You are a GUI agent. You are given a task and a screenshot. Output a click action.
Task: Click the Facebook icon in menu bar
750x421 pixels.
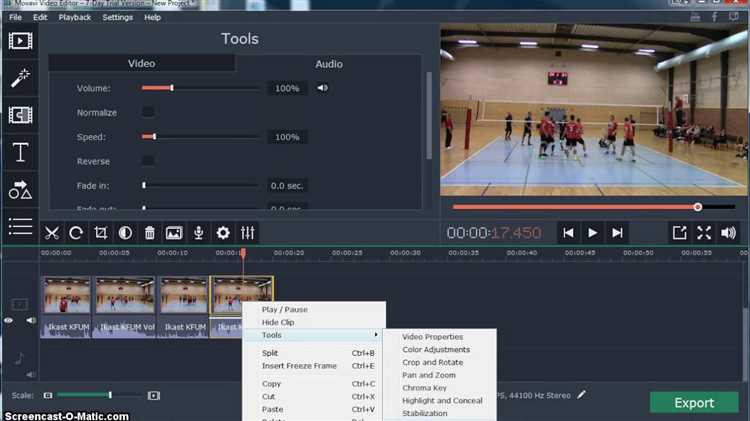coord(715,17)
